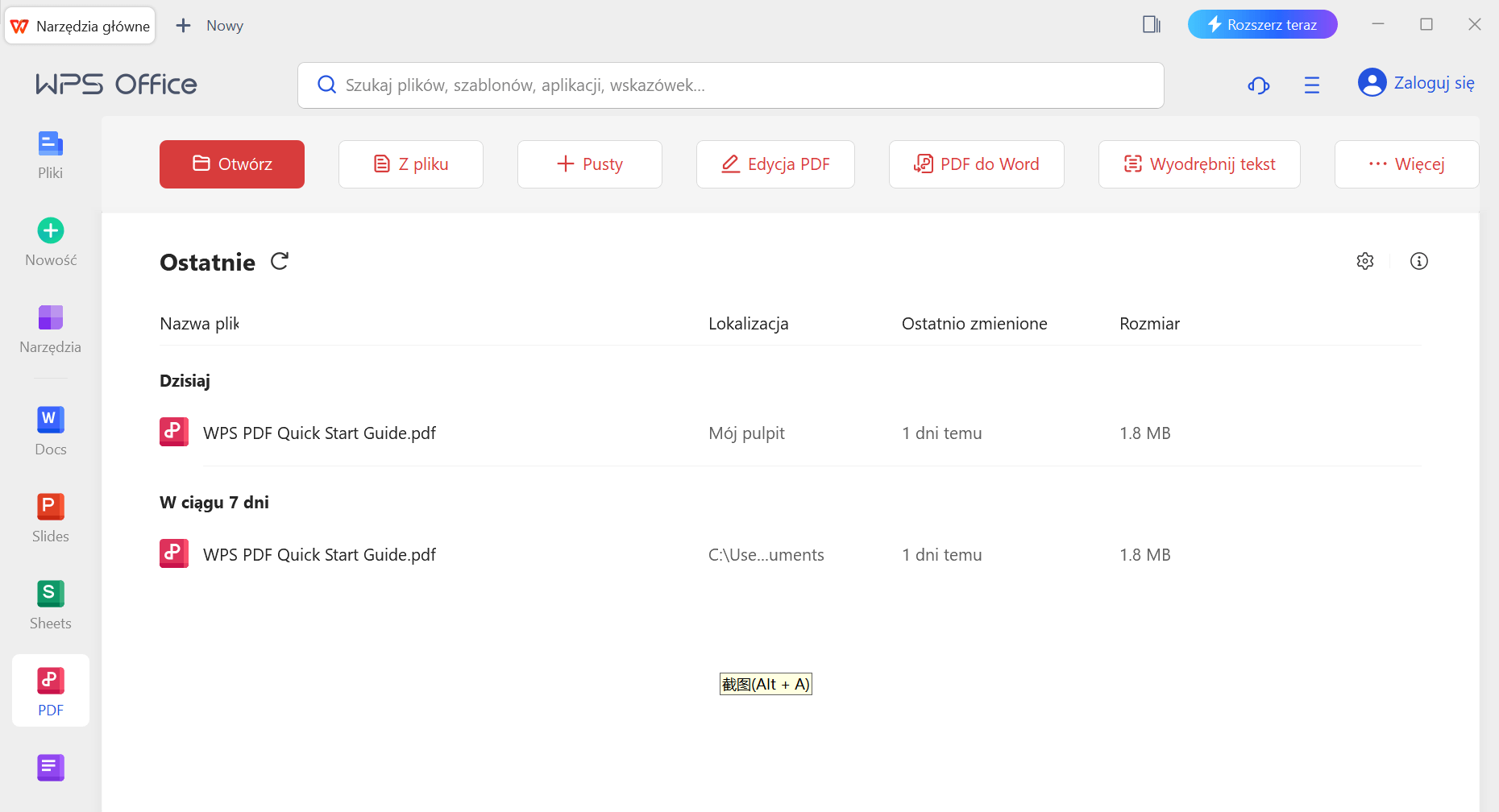The height and width of the screenshot is (812, 1499).
Task: Click the search magnifier icon
Action: coord(326,85)
